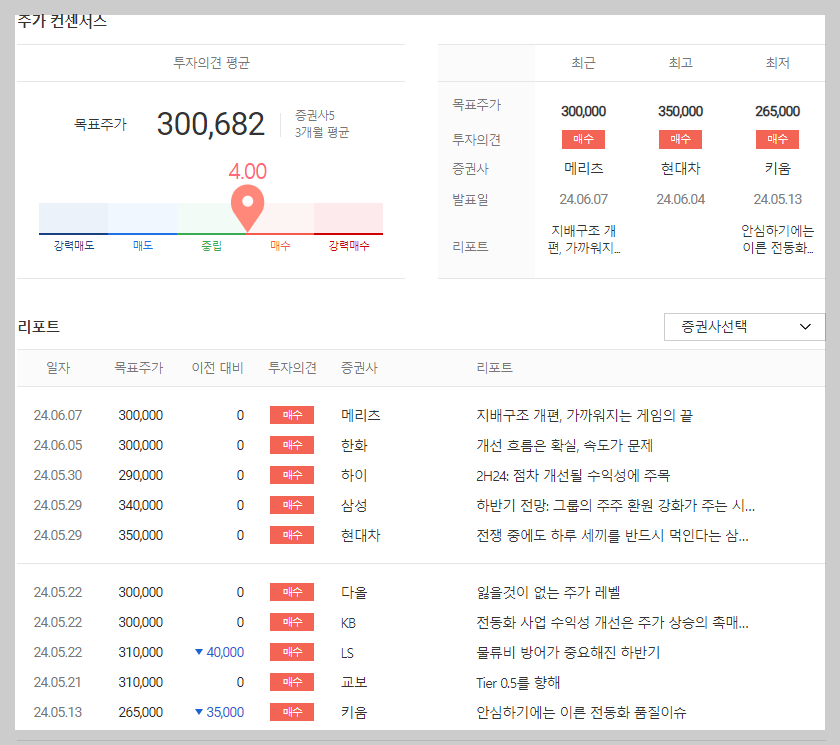Click the 메리츠 name in consensus summary
This screenshot has width=840, height=745.
pyautogui.click(x=583, y=169)
